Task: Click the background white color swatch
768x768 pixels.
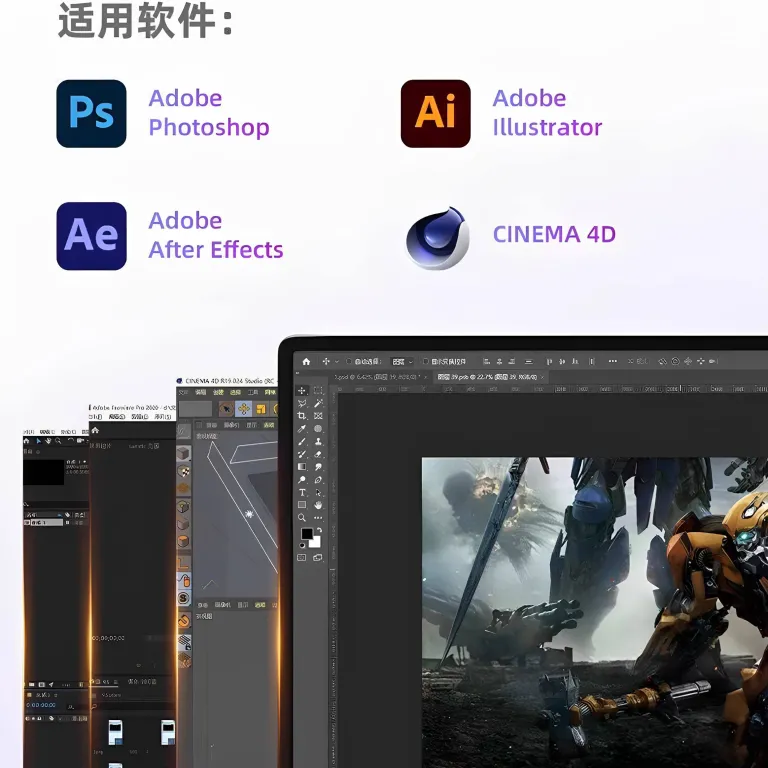Action: [x=315, y=543]
